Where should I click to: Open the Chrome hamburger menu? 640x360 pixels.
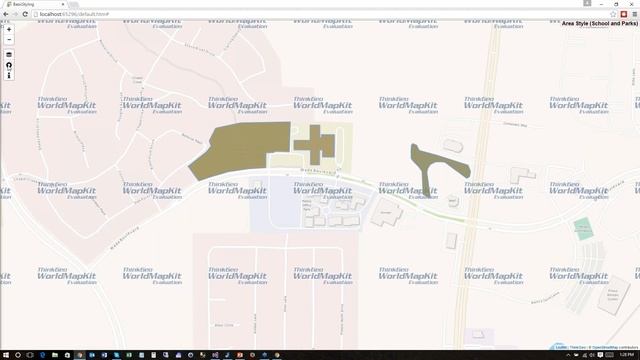coord(634,14)
